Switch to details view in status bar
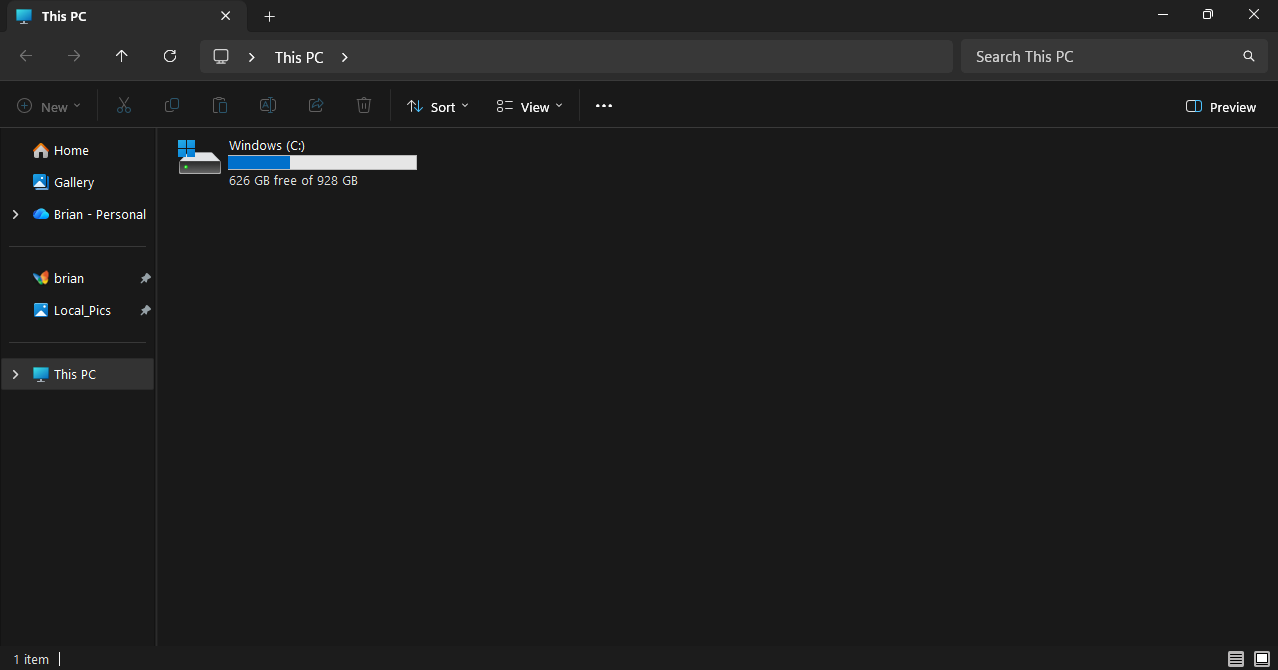The image size is (1278, 670). click(x=1236, y=659)
